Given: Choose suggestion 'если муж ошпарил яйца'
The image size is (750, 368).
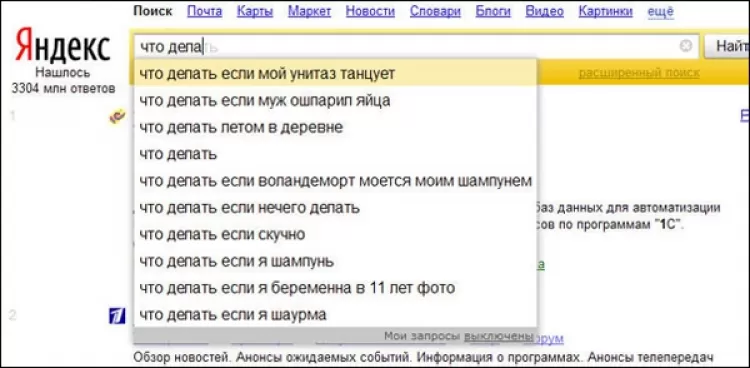Looking at the screenshot, I should 335,101.
